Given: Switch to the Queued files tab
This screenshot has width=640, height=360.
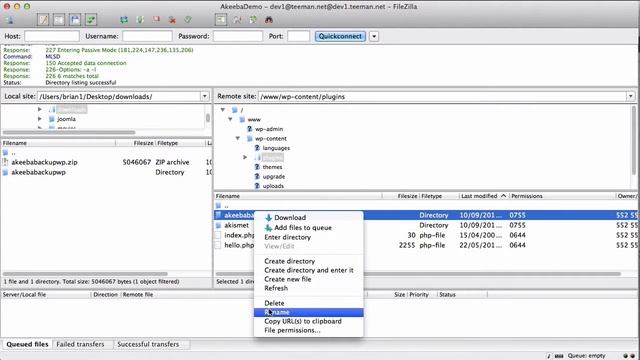Looking at the screenshot, I should (27, 344).
